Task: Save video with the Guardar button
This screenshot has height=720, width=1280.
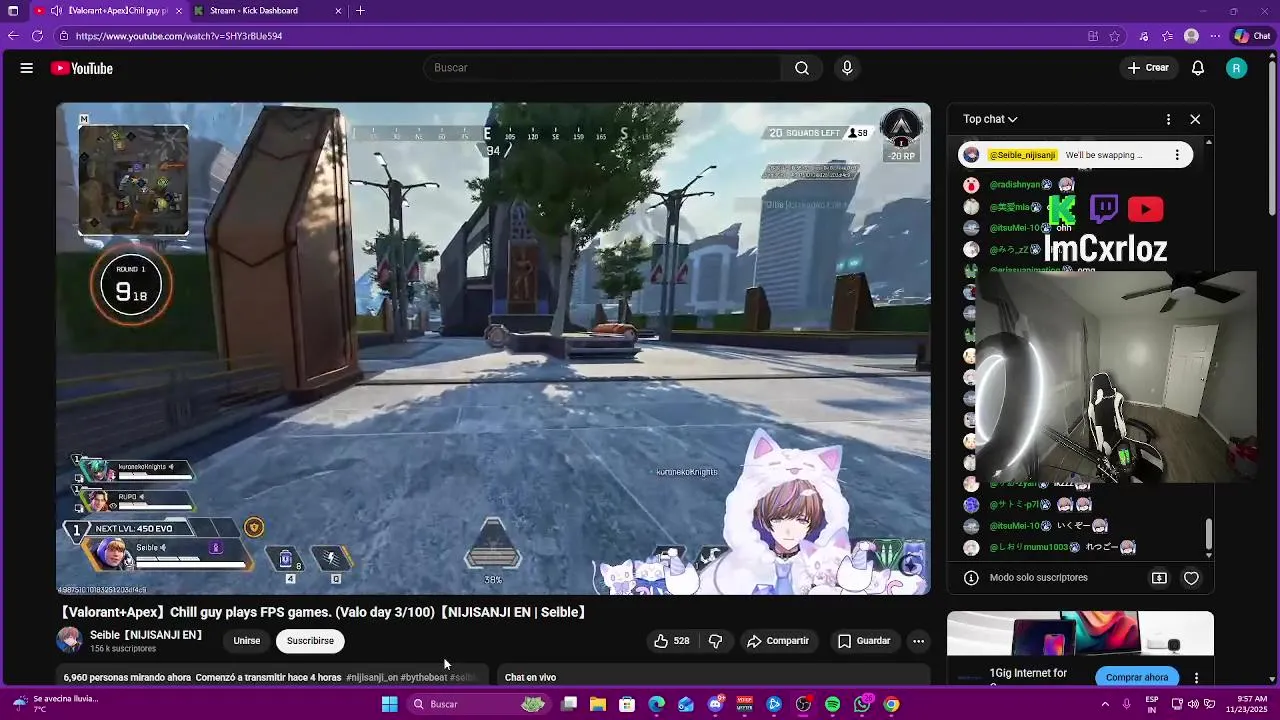Action: click(864, 641)
